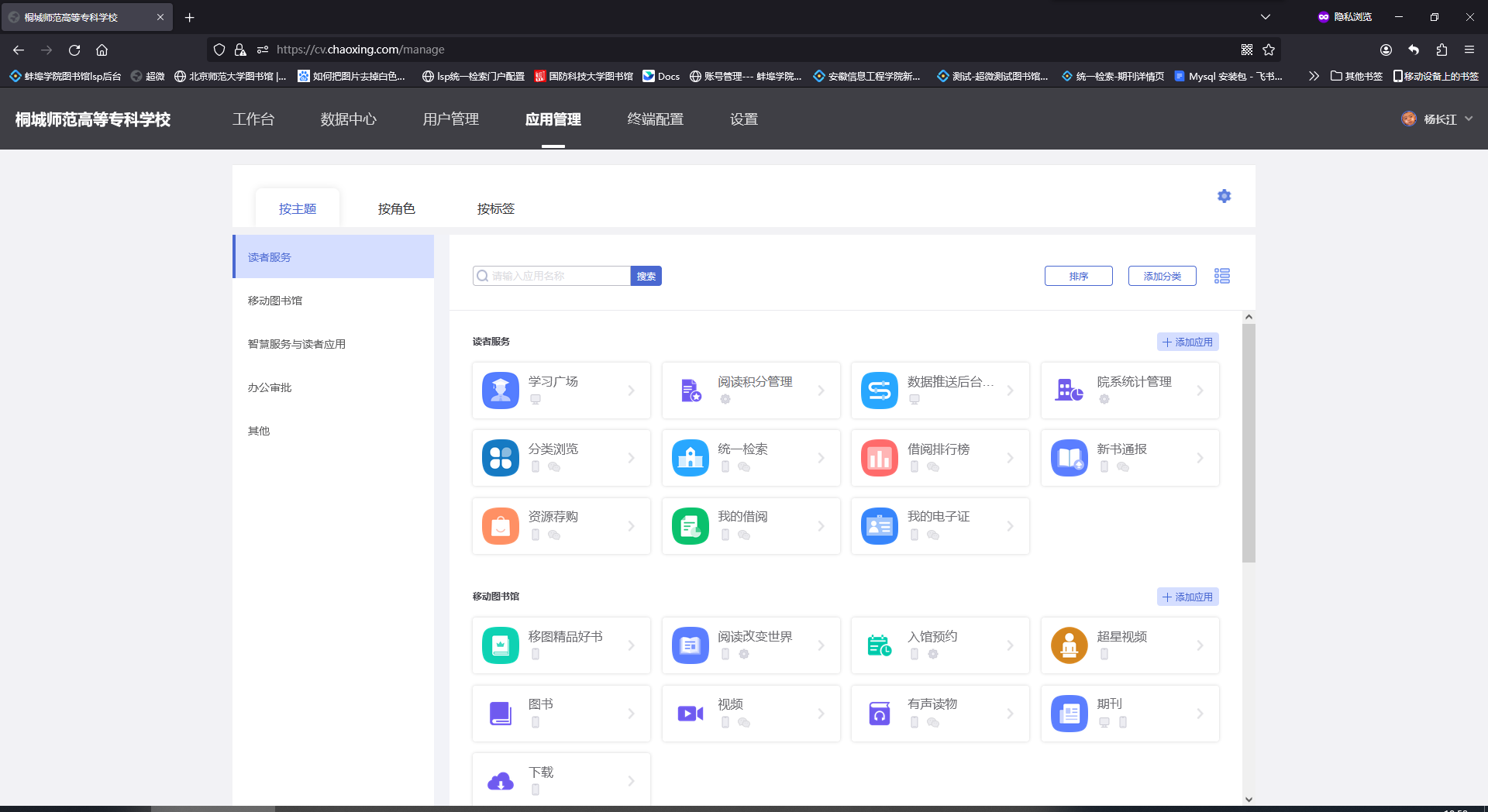Click the 统一检索 app icon
This screenshot has width=1488, height=812.
(x=690, y=458)
